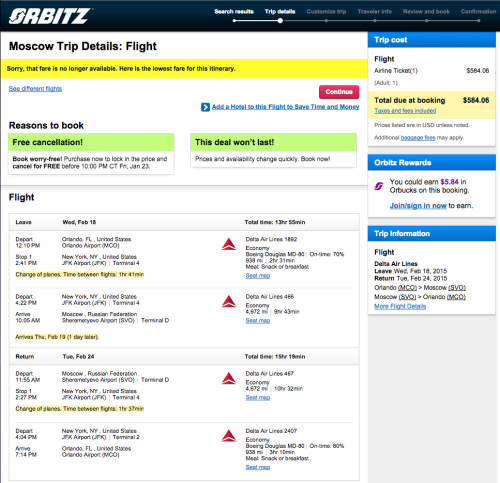The height and width of the screenshot is (483, 500).
Task: Click Delta logo for flight 467
Action: click(229, 379)
